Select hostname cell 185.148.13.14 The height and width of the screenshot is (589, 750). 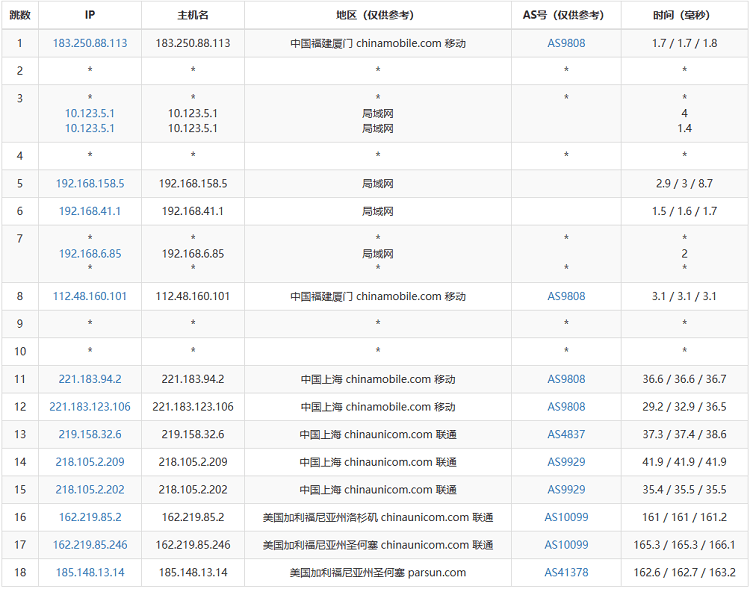click(x=193, y=572)
